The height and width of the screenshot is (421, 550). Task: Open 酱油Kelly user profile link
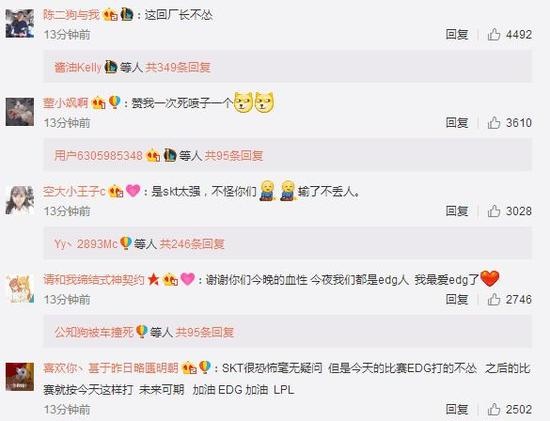[78, 67]
